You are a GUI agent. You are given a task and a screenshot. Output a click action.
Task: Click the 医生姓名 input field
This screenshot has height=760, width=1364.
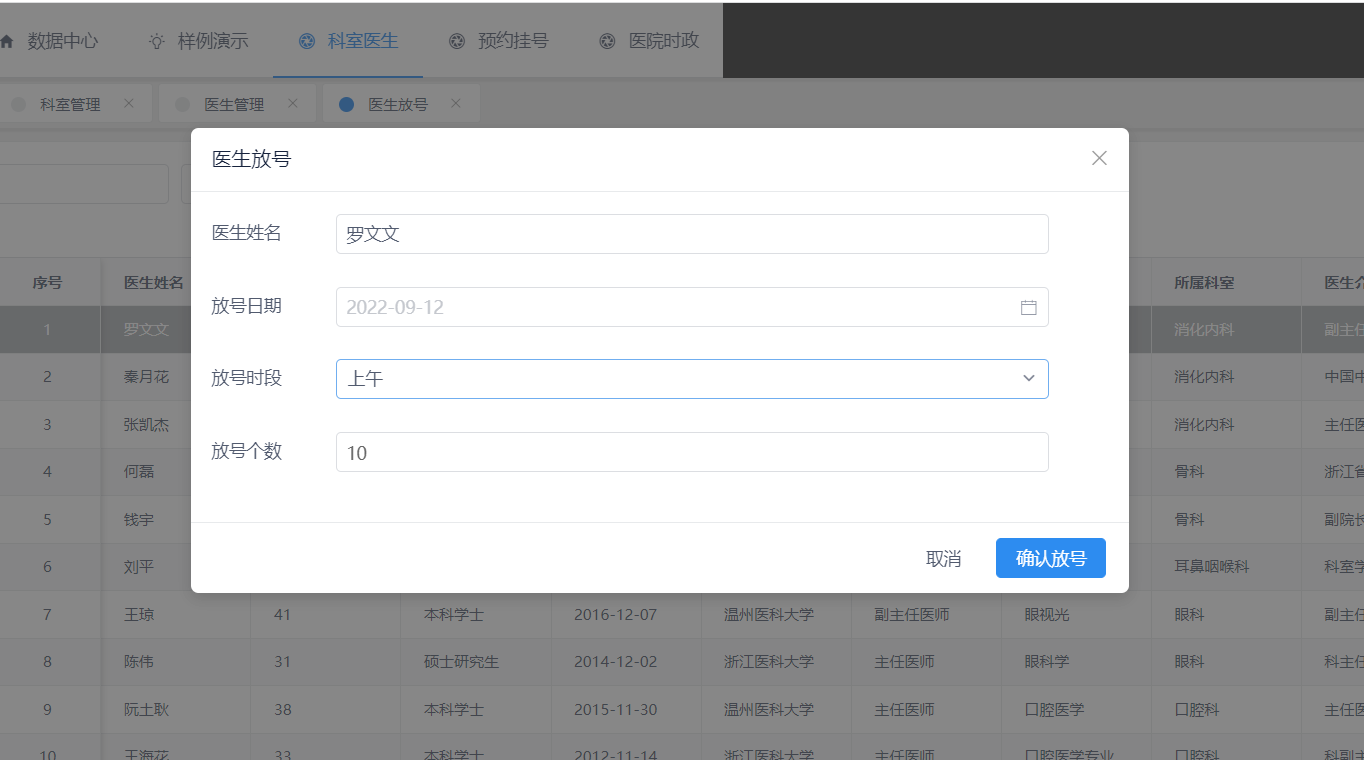[x=691, y=234]
